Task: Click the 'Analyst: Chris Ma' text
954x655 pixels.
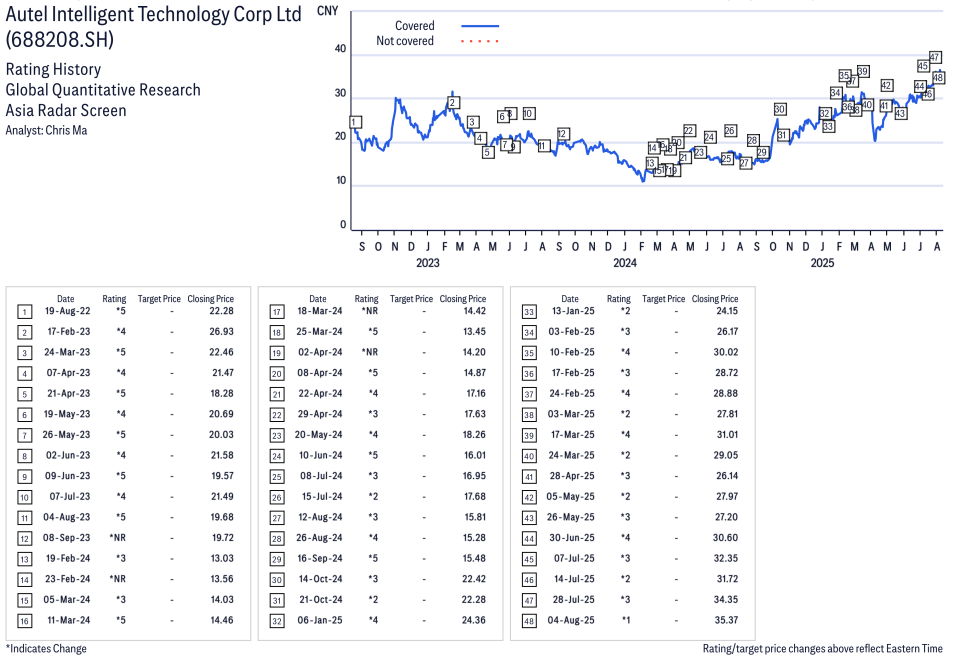Action: (46, 130)
